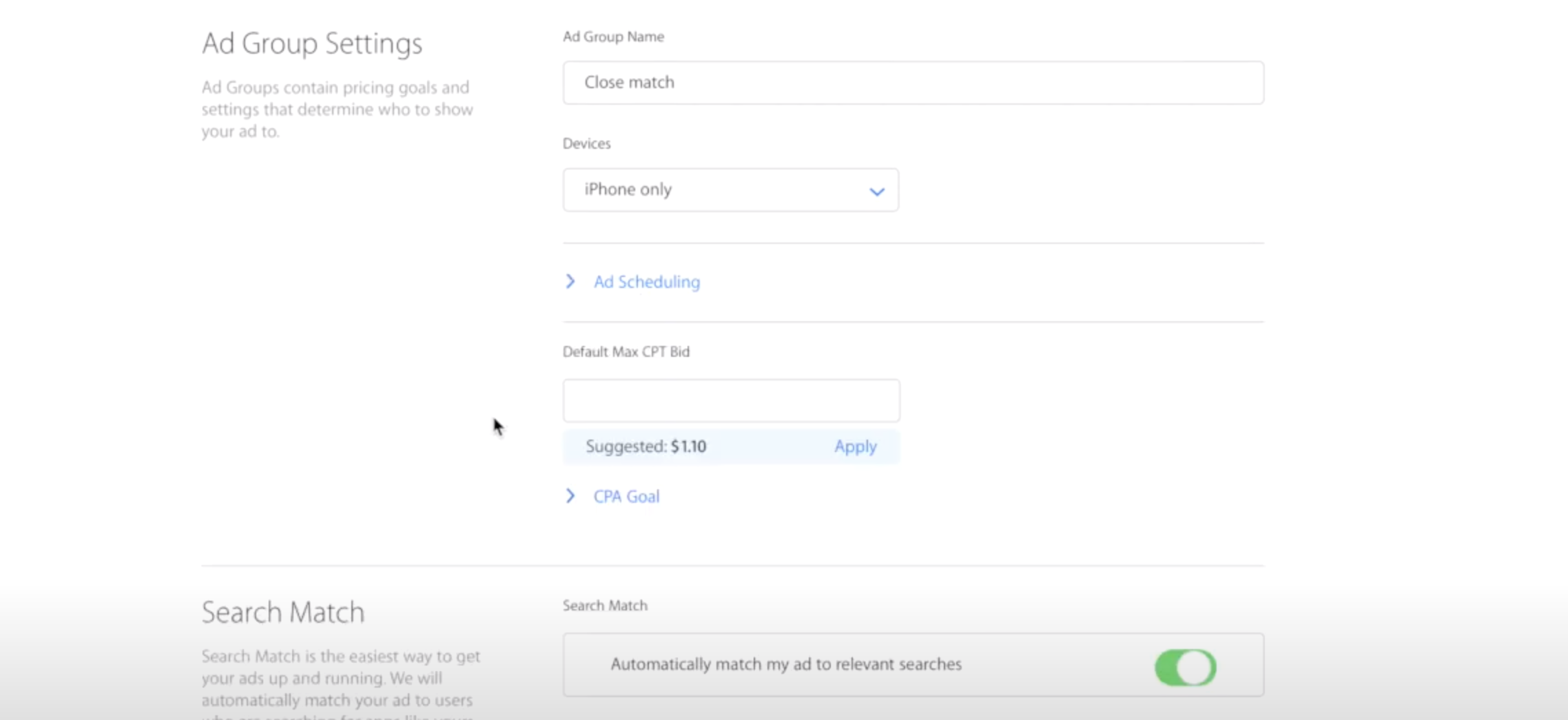The height and width of the screenshot is (720, 1568).
Task: Click the CPA Goal disclosure arrow icon
Action: tap(570, 496)
